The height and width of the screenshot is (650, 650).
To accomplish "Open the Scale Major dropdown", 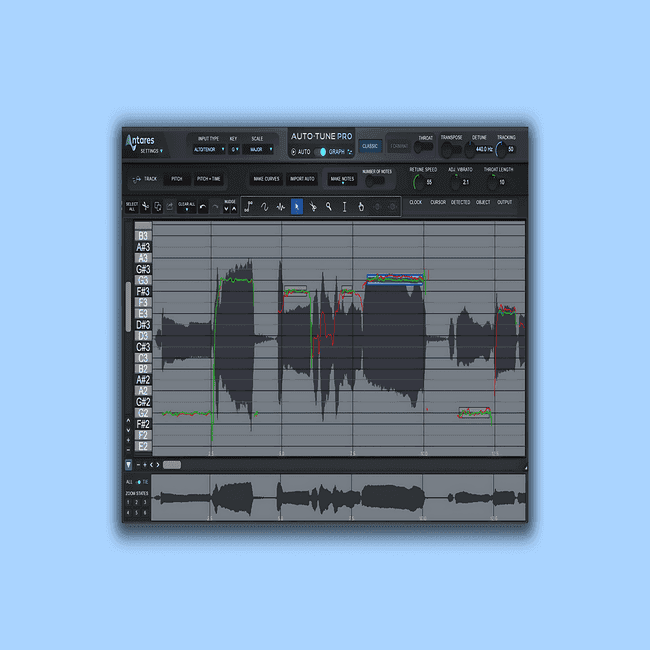I will coord(259,149).
